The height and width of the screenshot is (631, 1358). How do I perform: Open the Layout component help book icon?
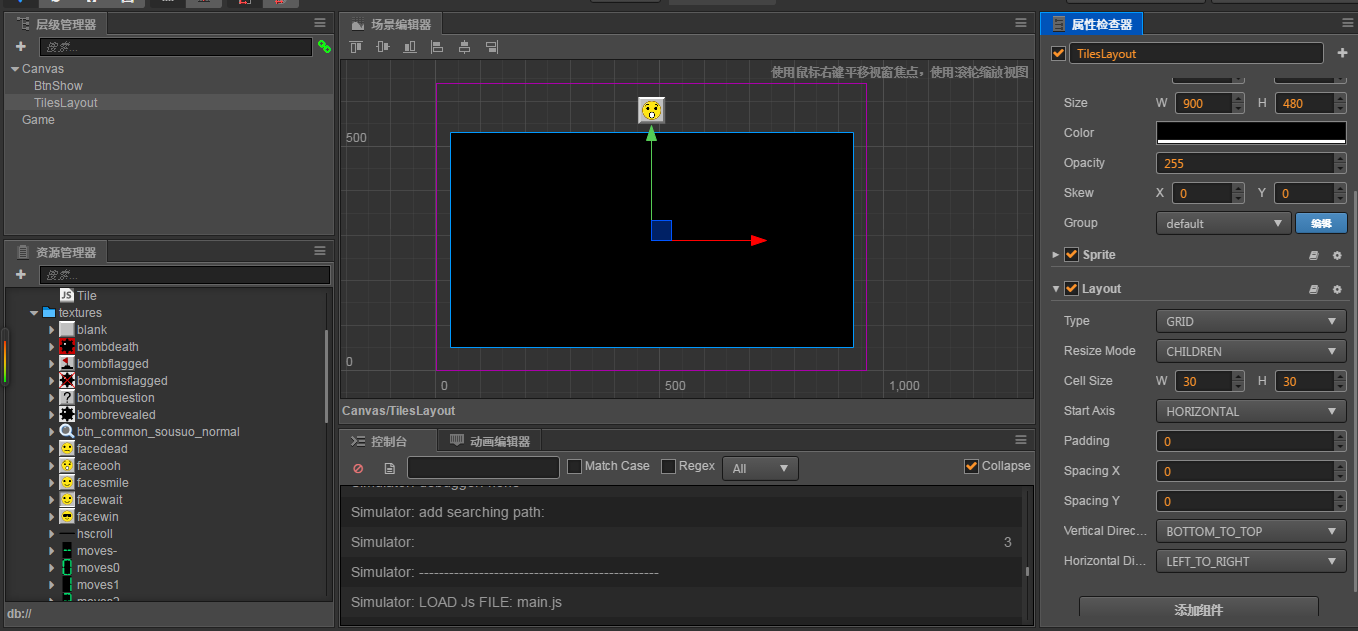(1314, 289)
